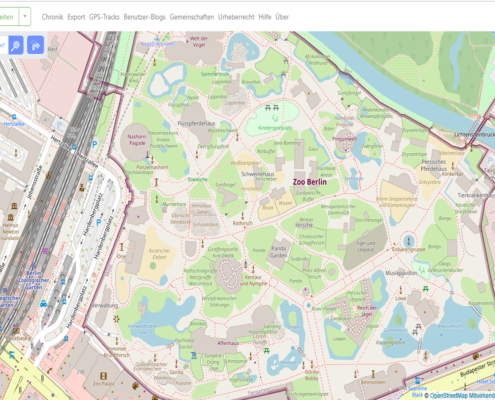The height and width of the screenshot is (400, 495).
Task: Click the Schweinehaus label
Action: pyautogui.click(x=258, y=174)
